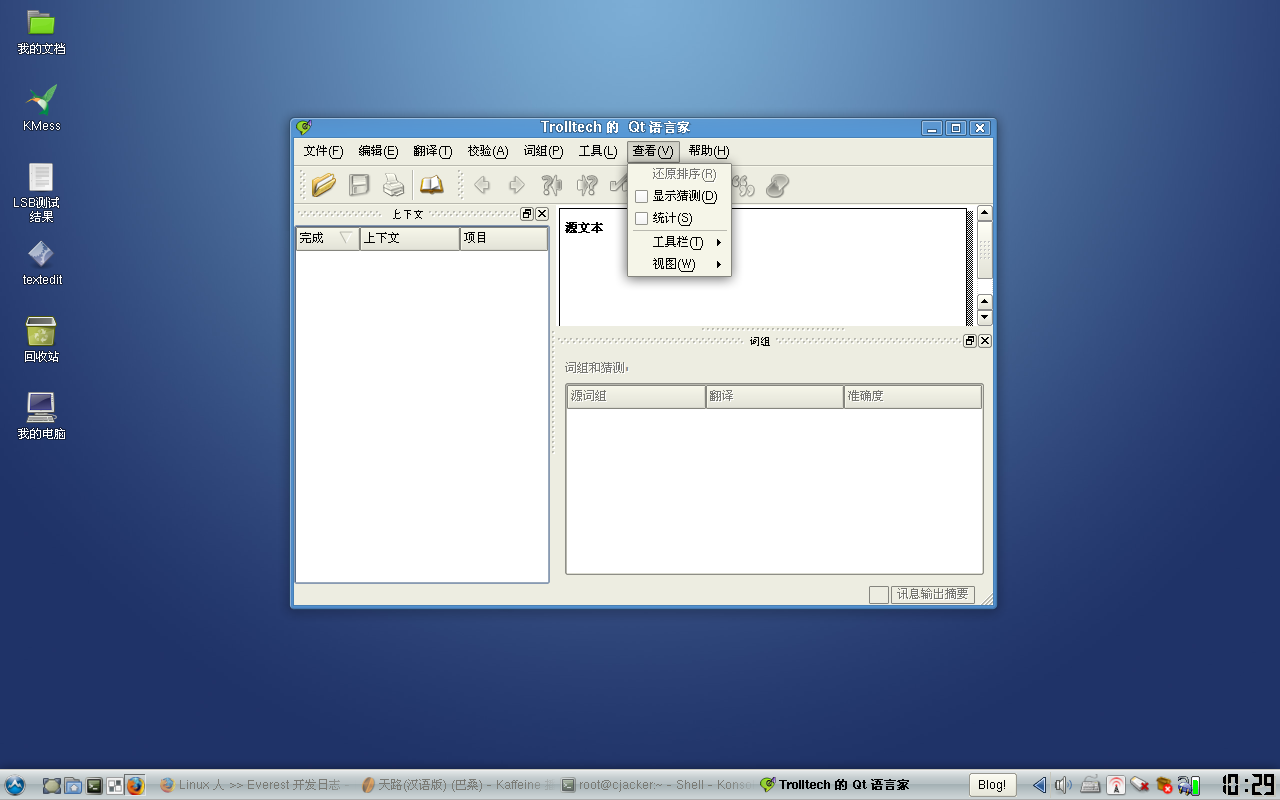Click the tray hide arrow icon
The width and height of the screenshot is (1280, 800).
(x=1039, y=785)
